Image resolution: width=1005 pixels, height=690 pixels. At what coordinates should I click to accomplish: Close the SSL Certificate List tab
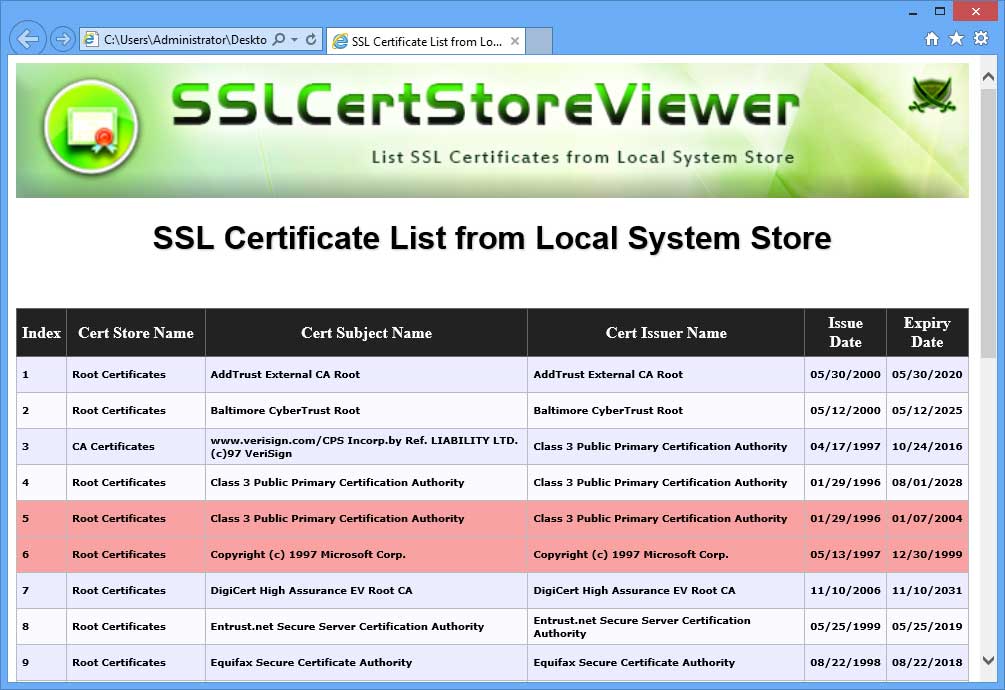515,41
